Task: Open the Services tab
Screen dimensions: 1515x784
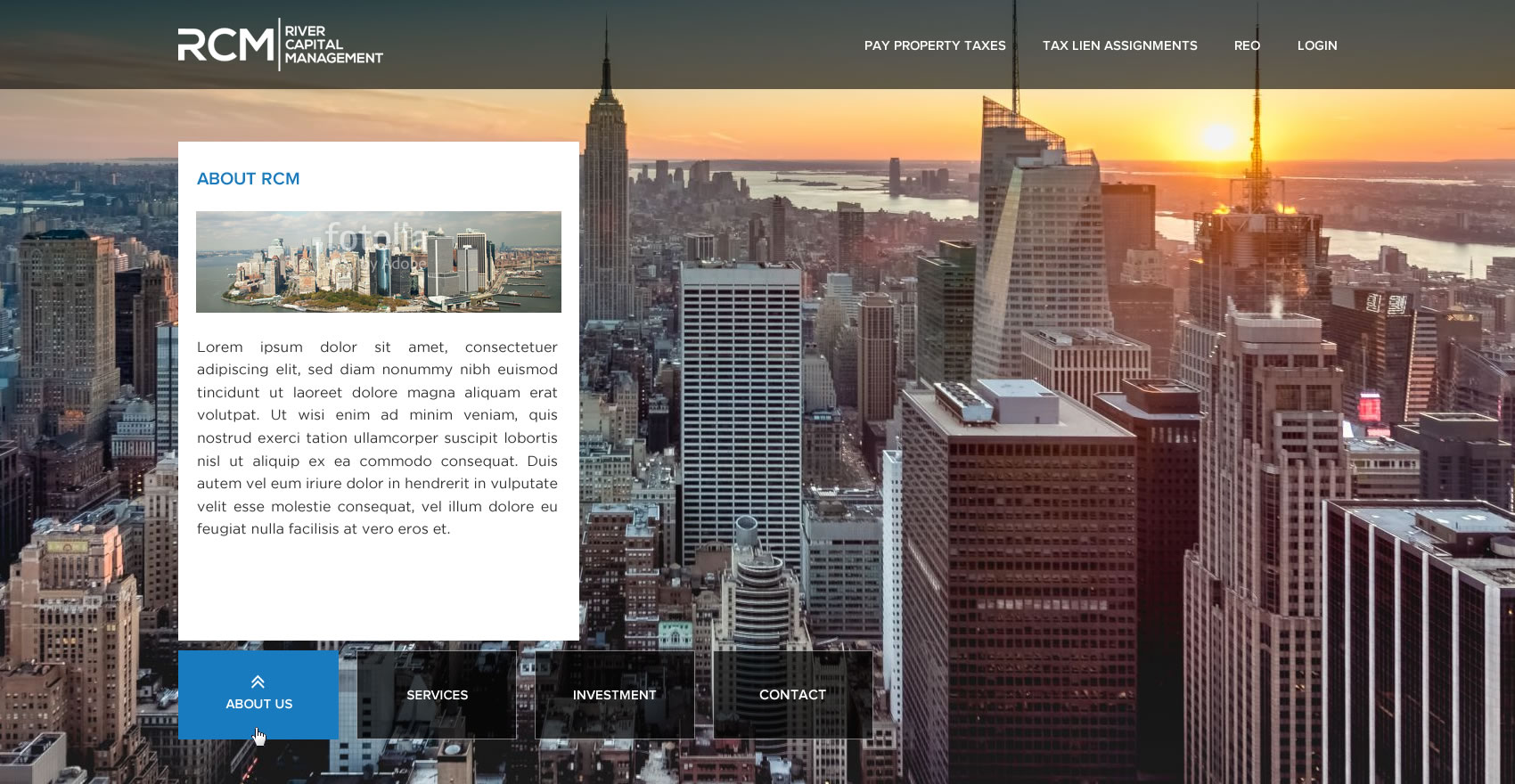Action: (437, 694)
